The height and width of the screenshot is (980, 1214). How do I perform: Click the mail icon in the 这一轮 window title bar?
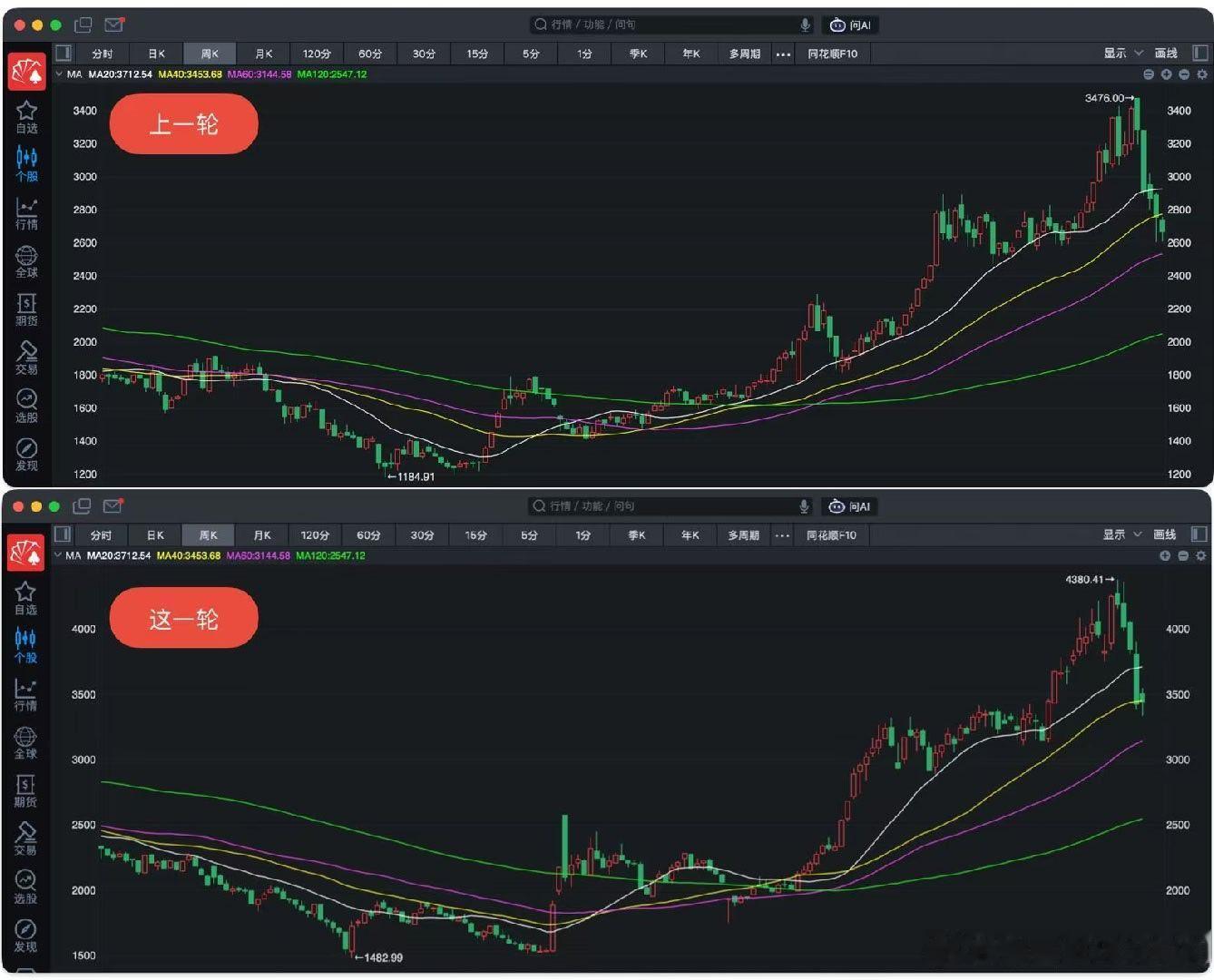pyautogui.click(x=113, y=505)
